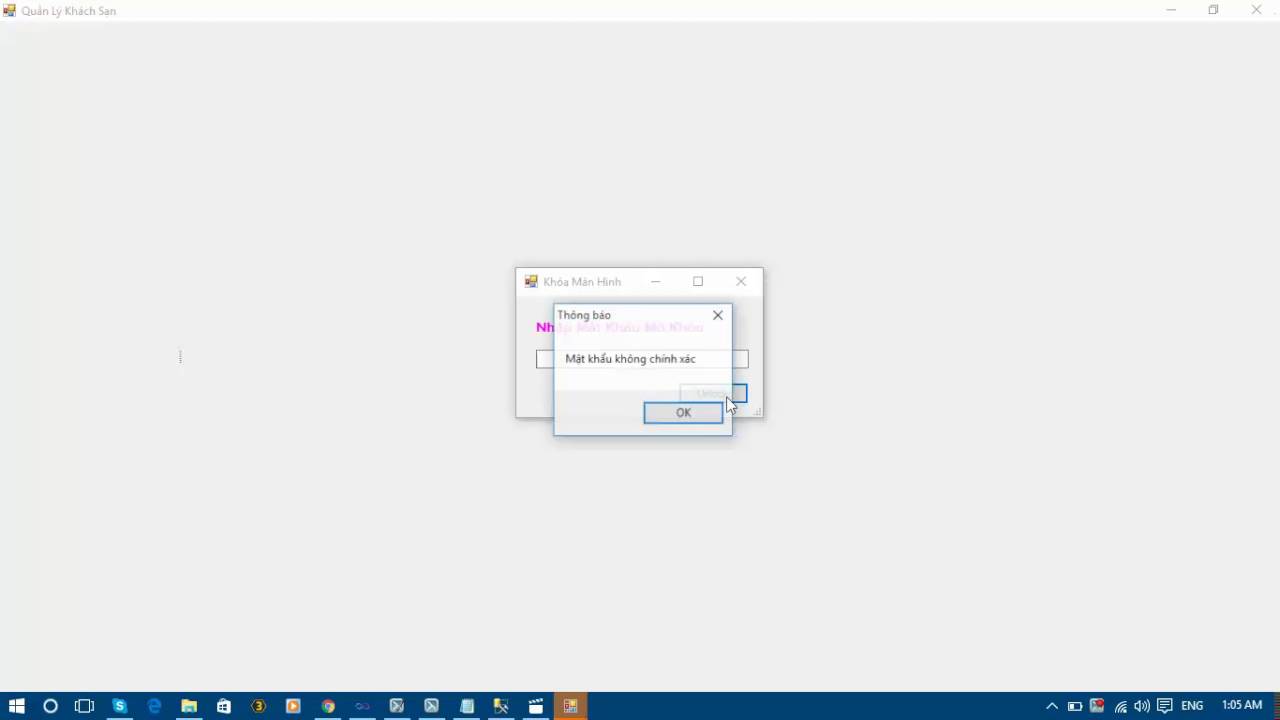
Task: Click the 'Mật khẩu không chính xác' message text
Action: pyautogui.click(x=630, y=359)
